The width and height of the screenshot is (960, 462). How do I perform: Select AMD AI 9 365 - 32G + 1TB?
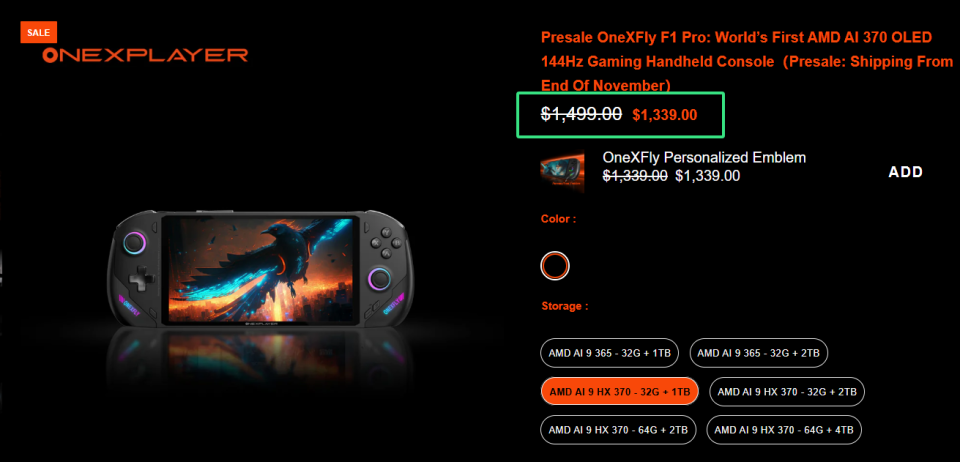(x=610, y=353)
